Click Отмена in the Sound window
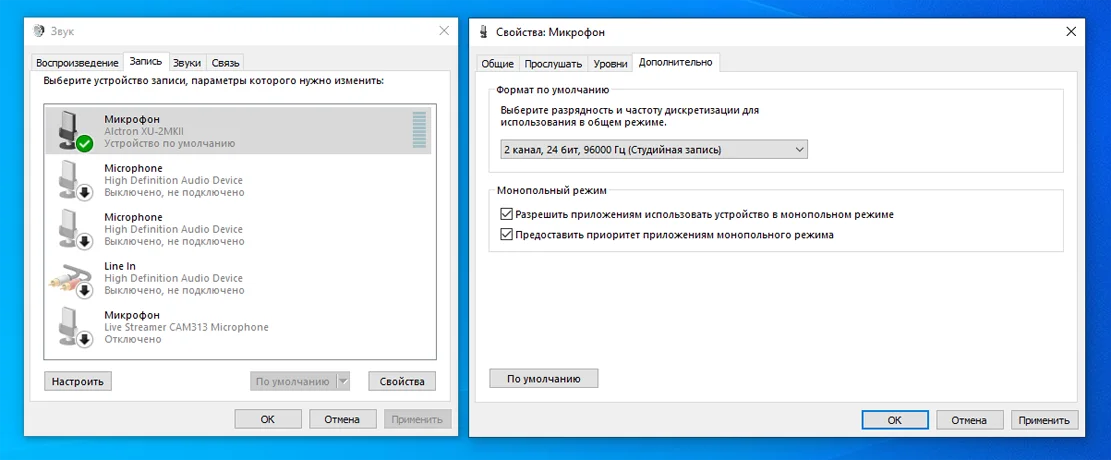 coord(342,419)
